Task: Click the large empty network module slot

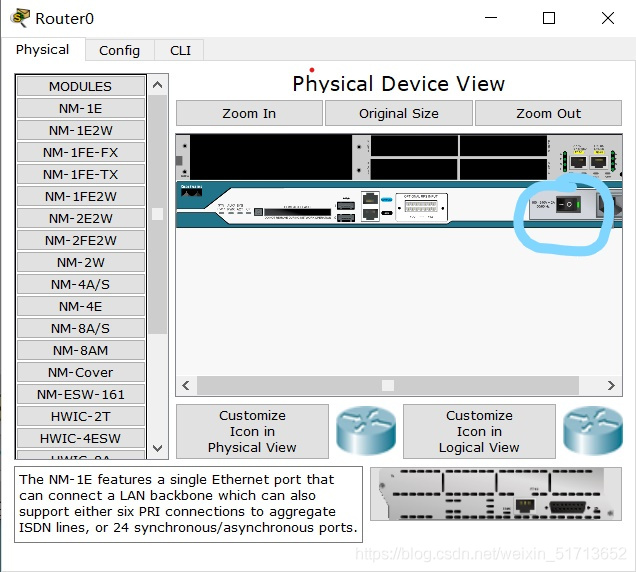Action: [271, 157]
